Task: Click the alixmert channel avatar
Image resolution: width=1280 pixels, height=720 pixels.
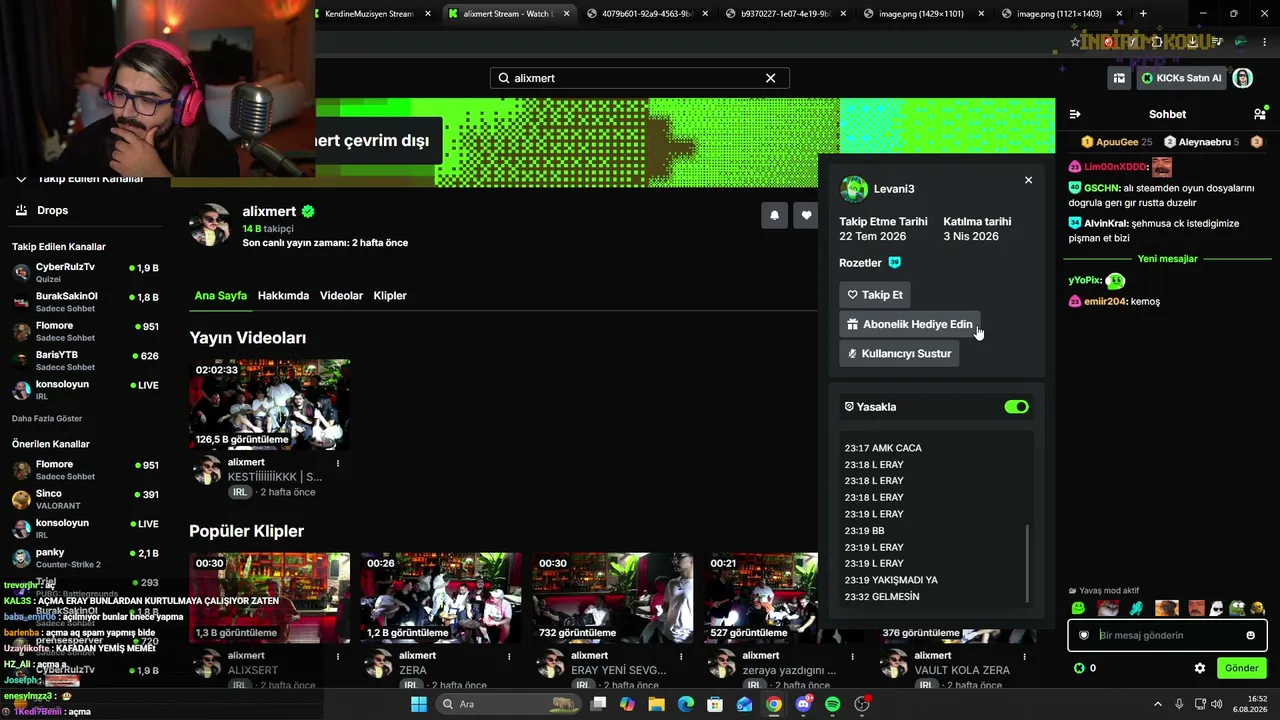Action: point(210,225)
